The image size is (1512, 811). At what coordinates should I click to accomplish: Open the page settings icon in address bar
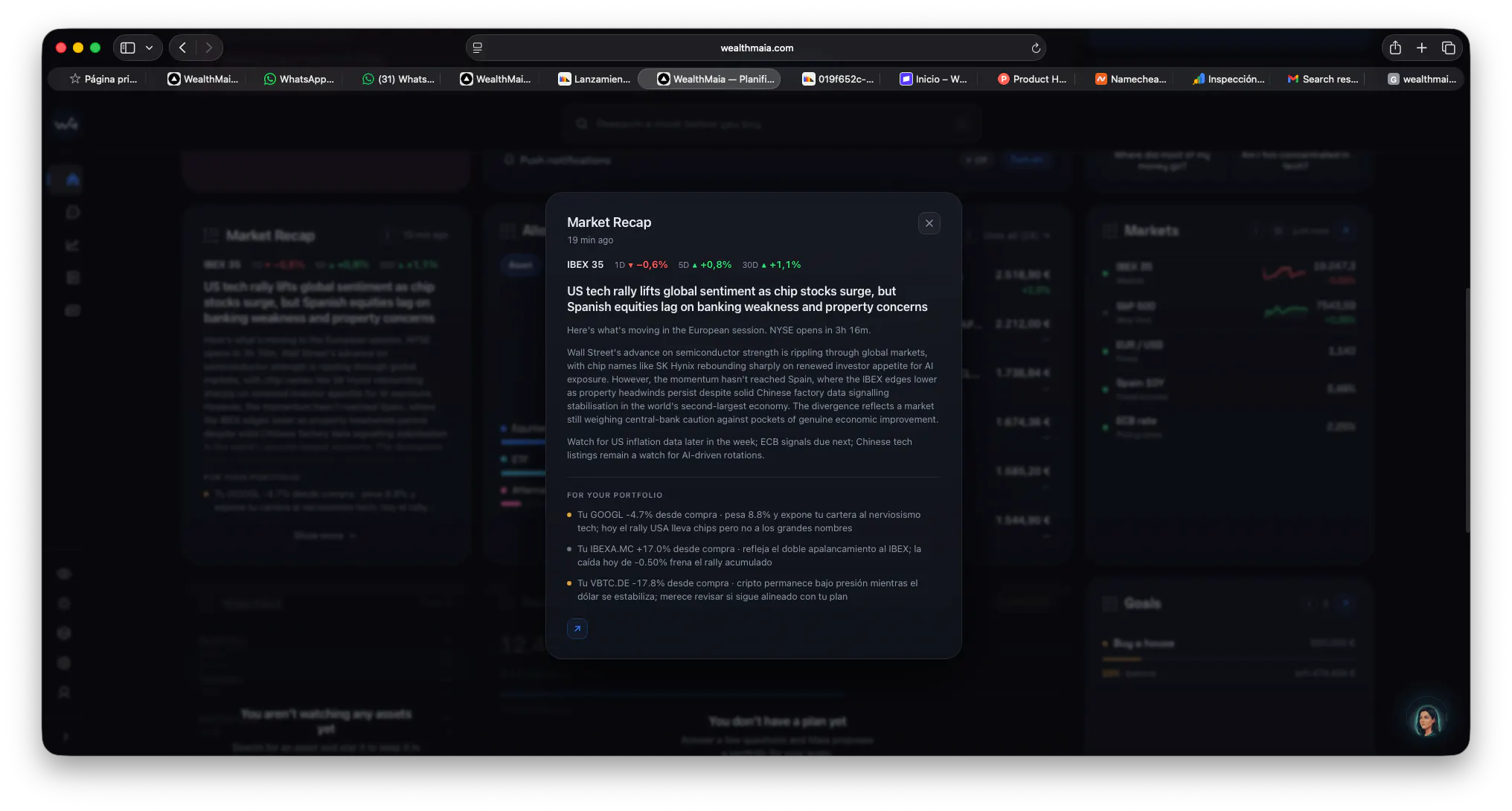478,48
